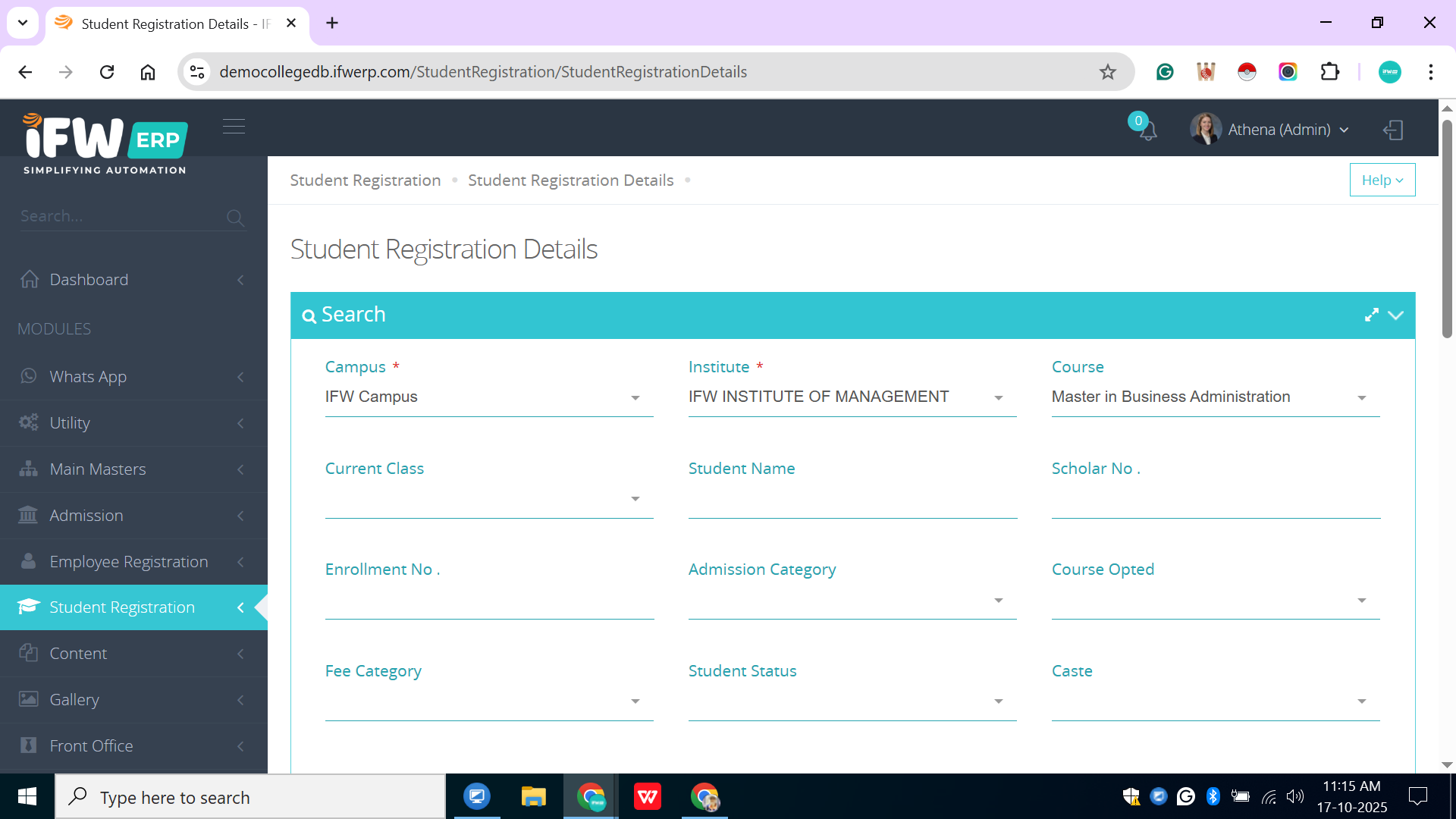The height and width of the screenshot is (819, 1456).
Task: Click Student Registration breadcrumb link
Action: point(365,180)
